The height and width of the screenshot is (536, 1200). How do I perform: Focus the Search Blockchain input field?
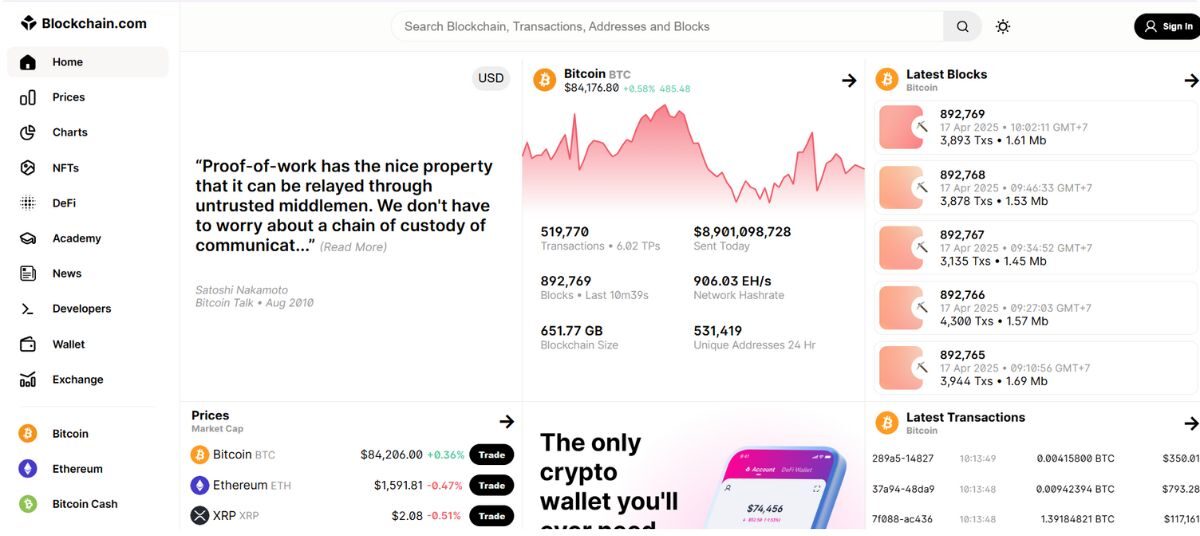[667, 27]
